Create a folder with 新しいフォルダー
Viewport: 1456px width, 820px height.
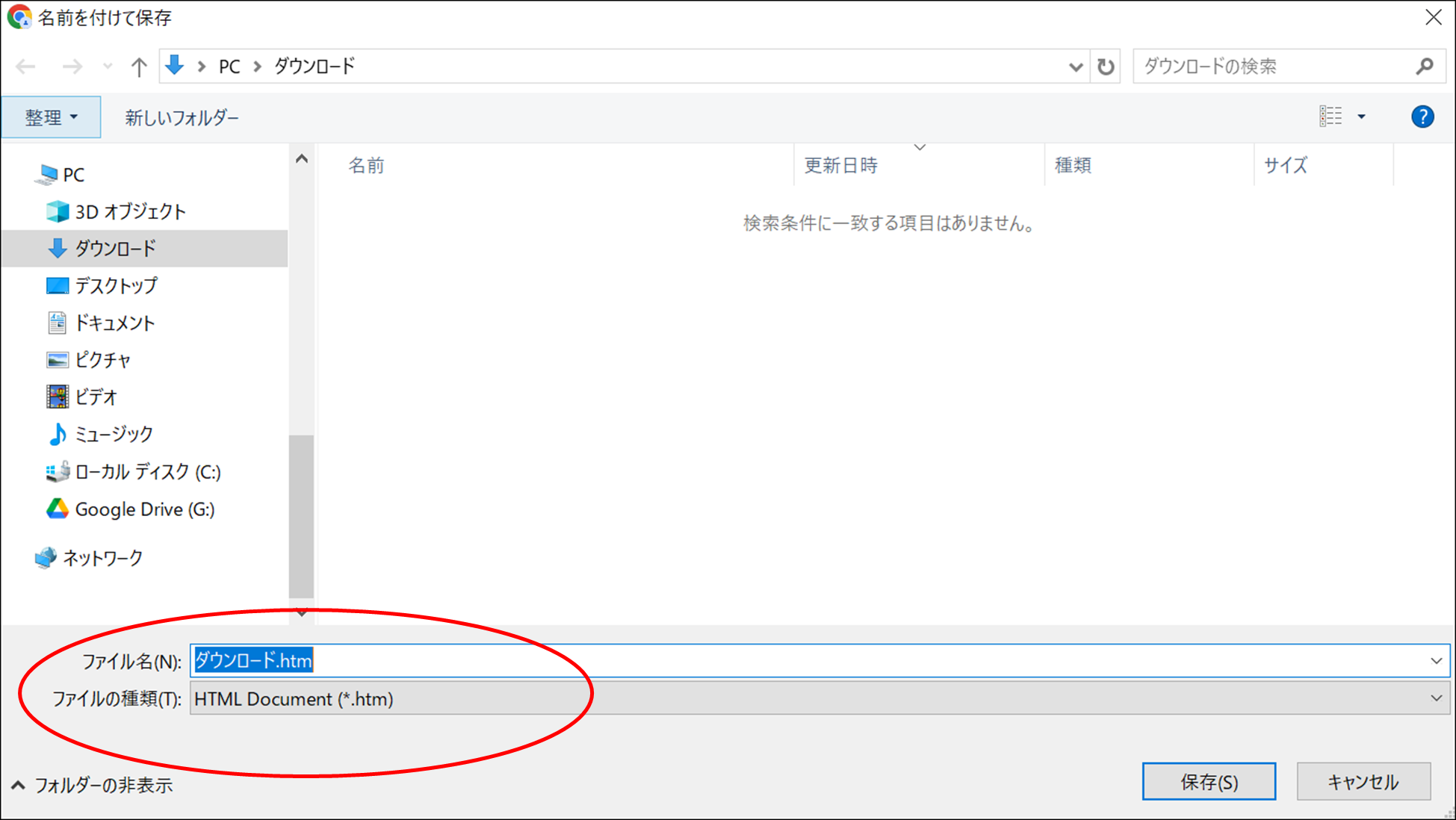click(x=182, y=117)
